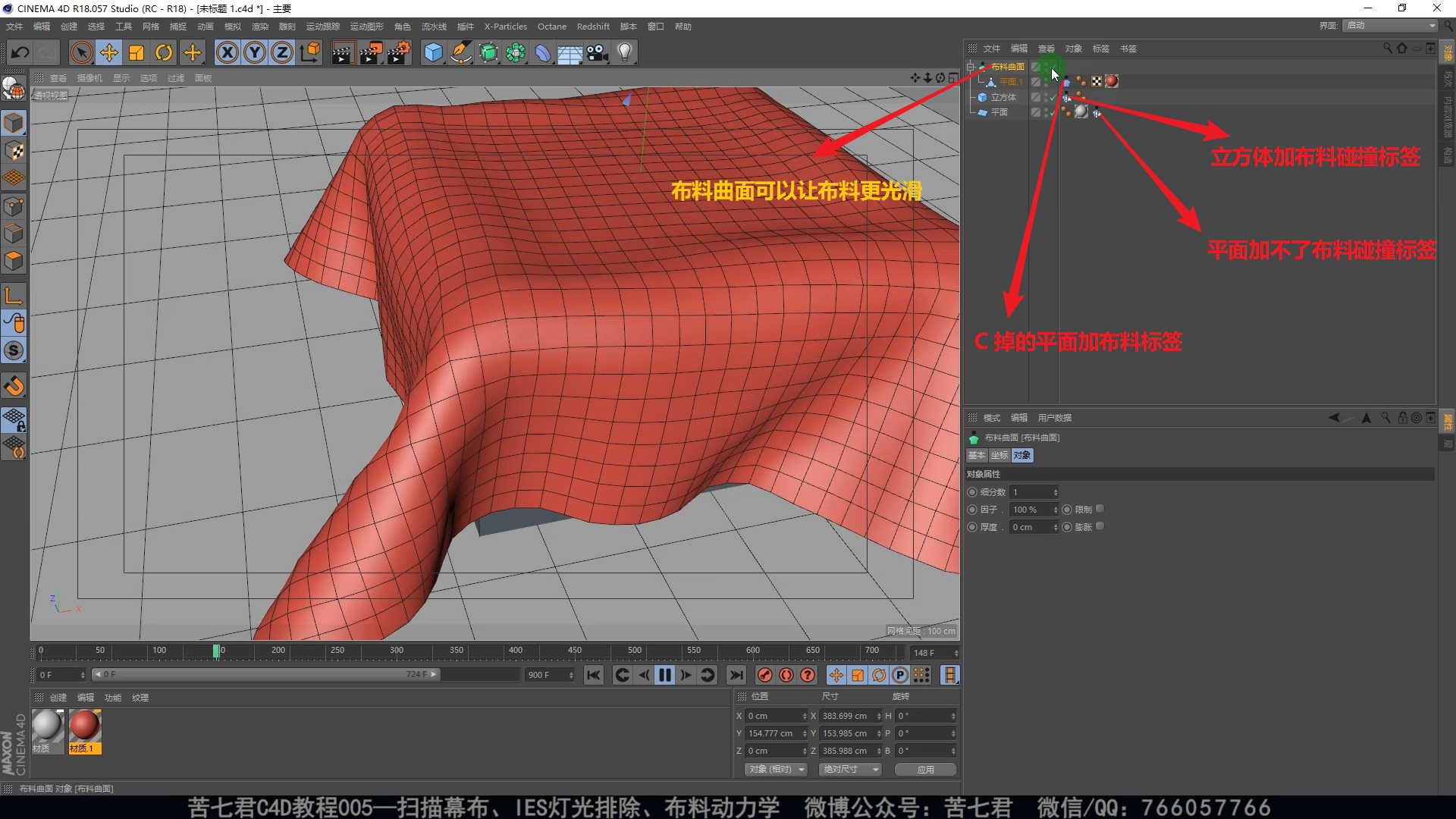Open the 绝对尺寸 dropdown
Screen dimensions: 1456x819
pos(851,769)
